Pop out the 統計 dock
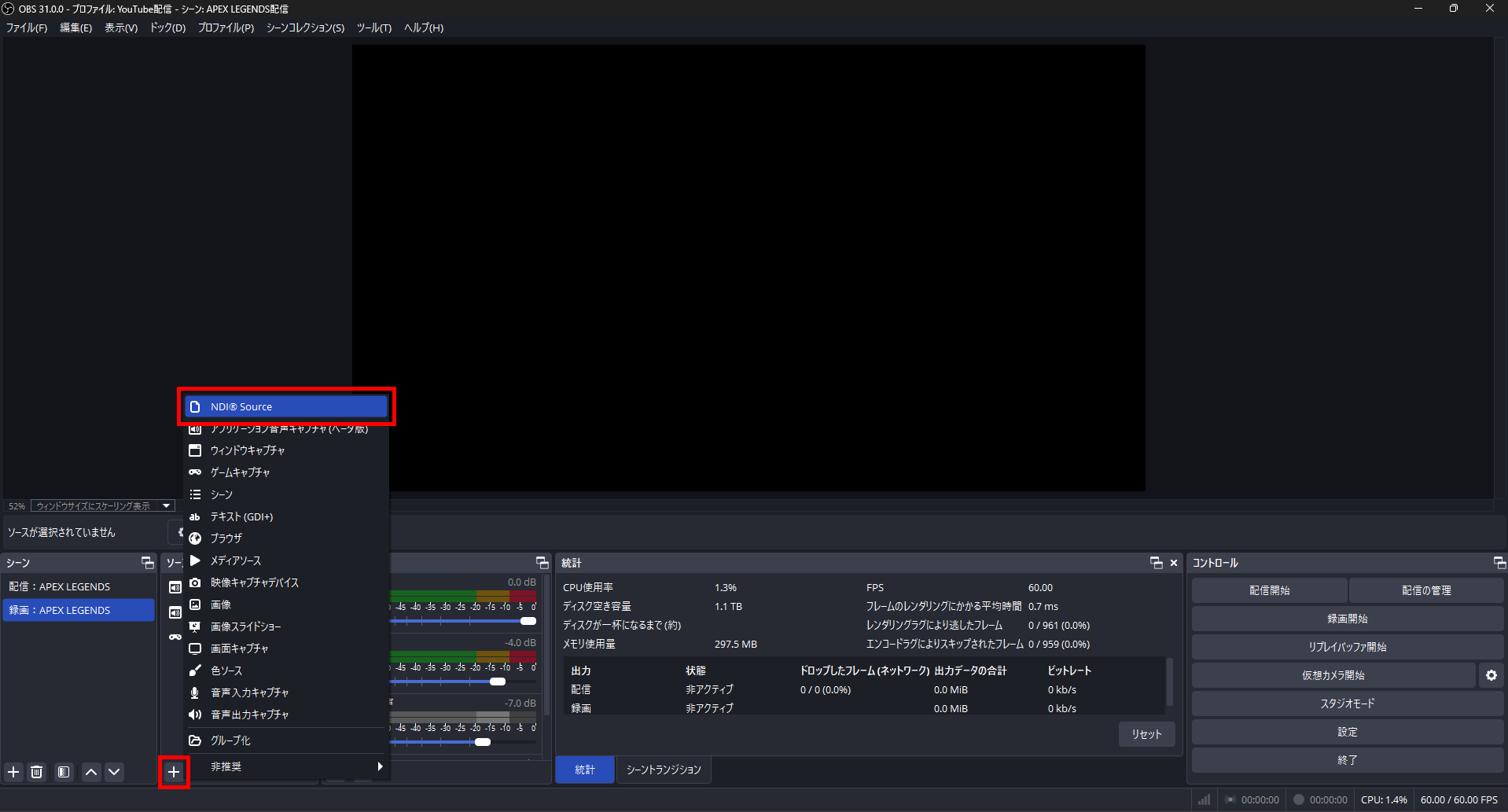 pos(1156,563)
